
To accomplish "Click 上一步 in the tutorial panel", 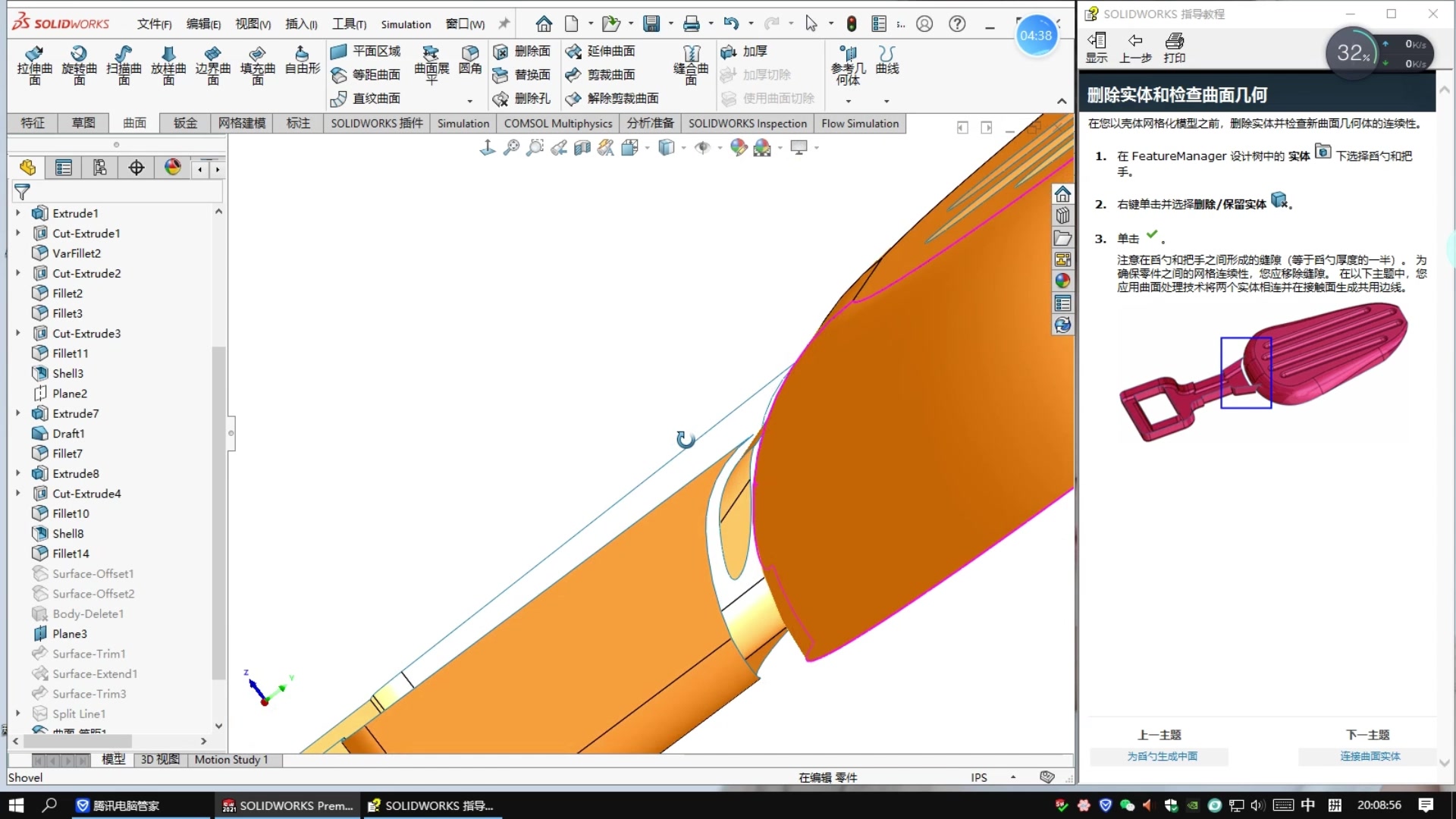I will (1134, 47).
